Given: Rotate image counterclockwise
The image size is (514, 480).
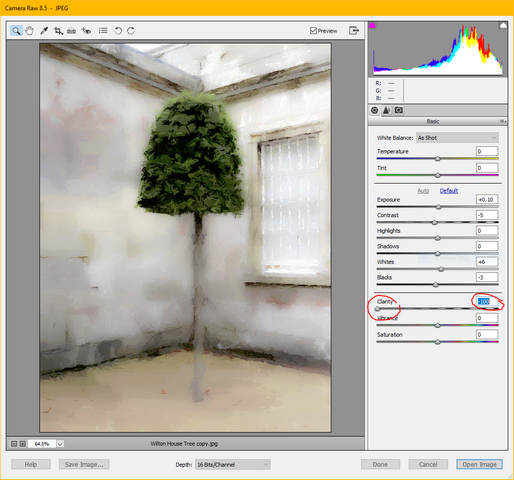Looking at the screenshot, I should click(x=118, y=31).
